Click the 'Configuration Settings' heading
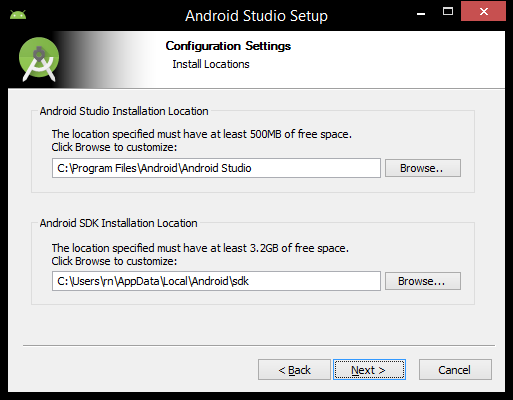 [228, 46]
